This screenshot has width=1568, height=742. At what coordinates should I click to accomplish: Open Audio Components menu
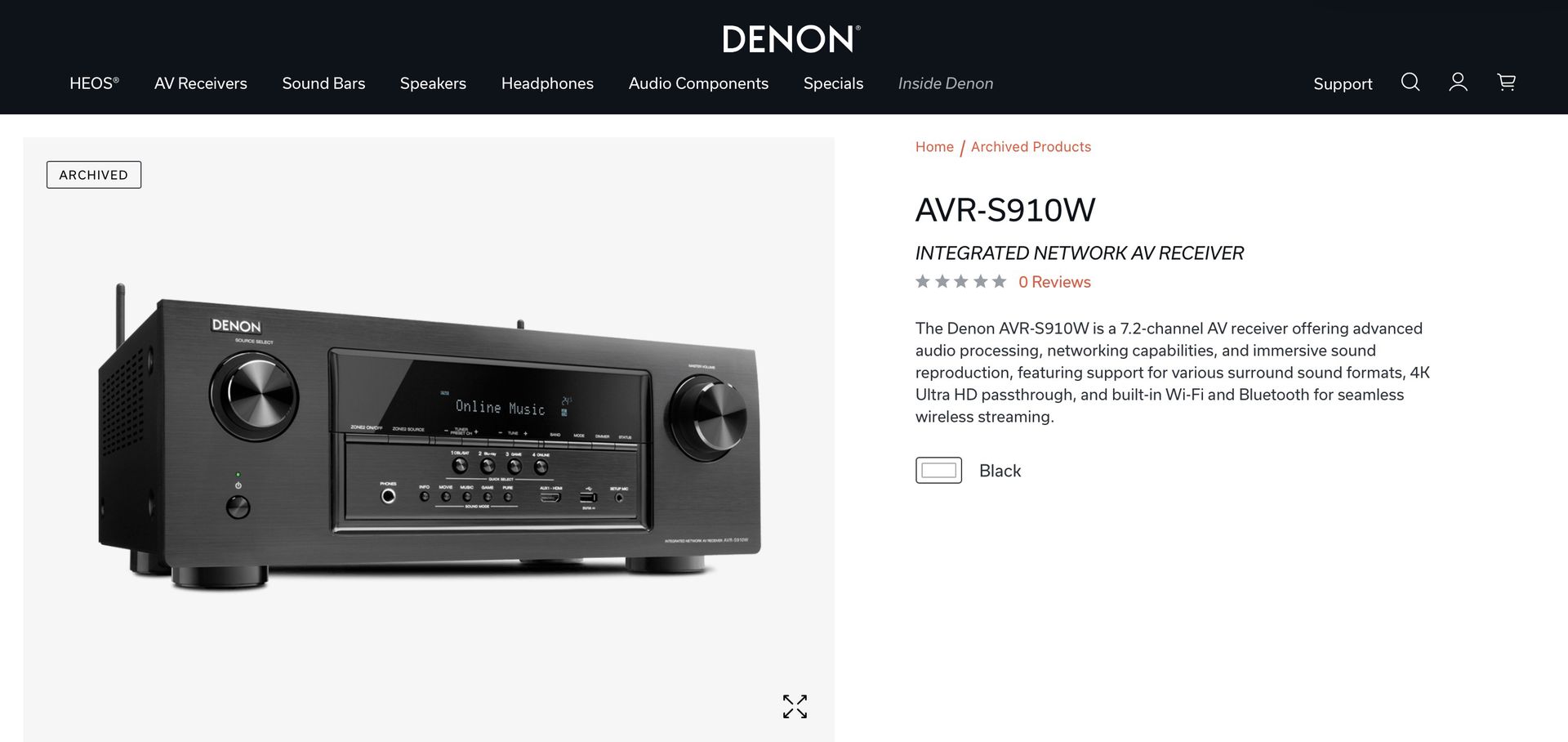698,83
